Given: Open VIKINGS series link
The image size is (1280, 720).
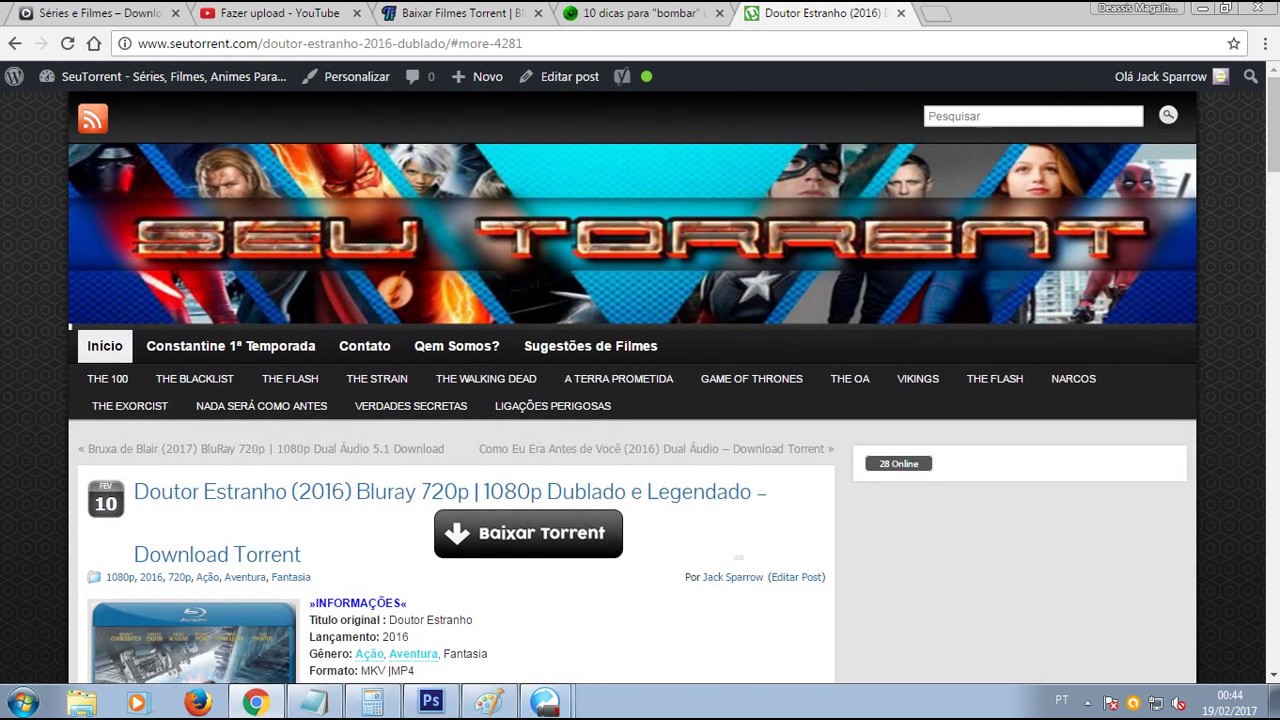Looking at the screenshot, I should point(918,379).
